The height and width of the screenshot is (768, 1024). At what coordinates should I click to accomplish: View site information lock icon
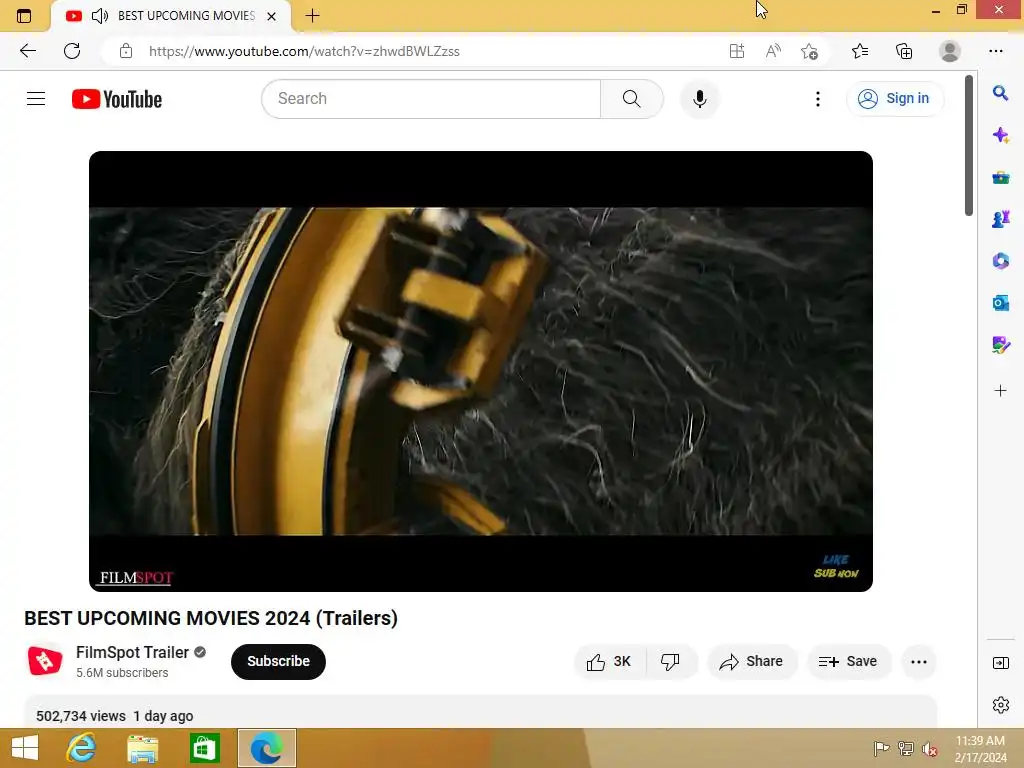click(126, 51)
